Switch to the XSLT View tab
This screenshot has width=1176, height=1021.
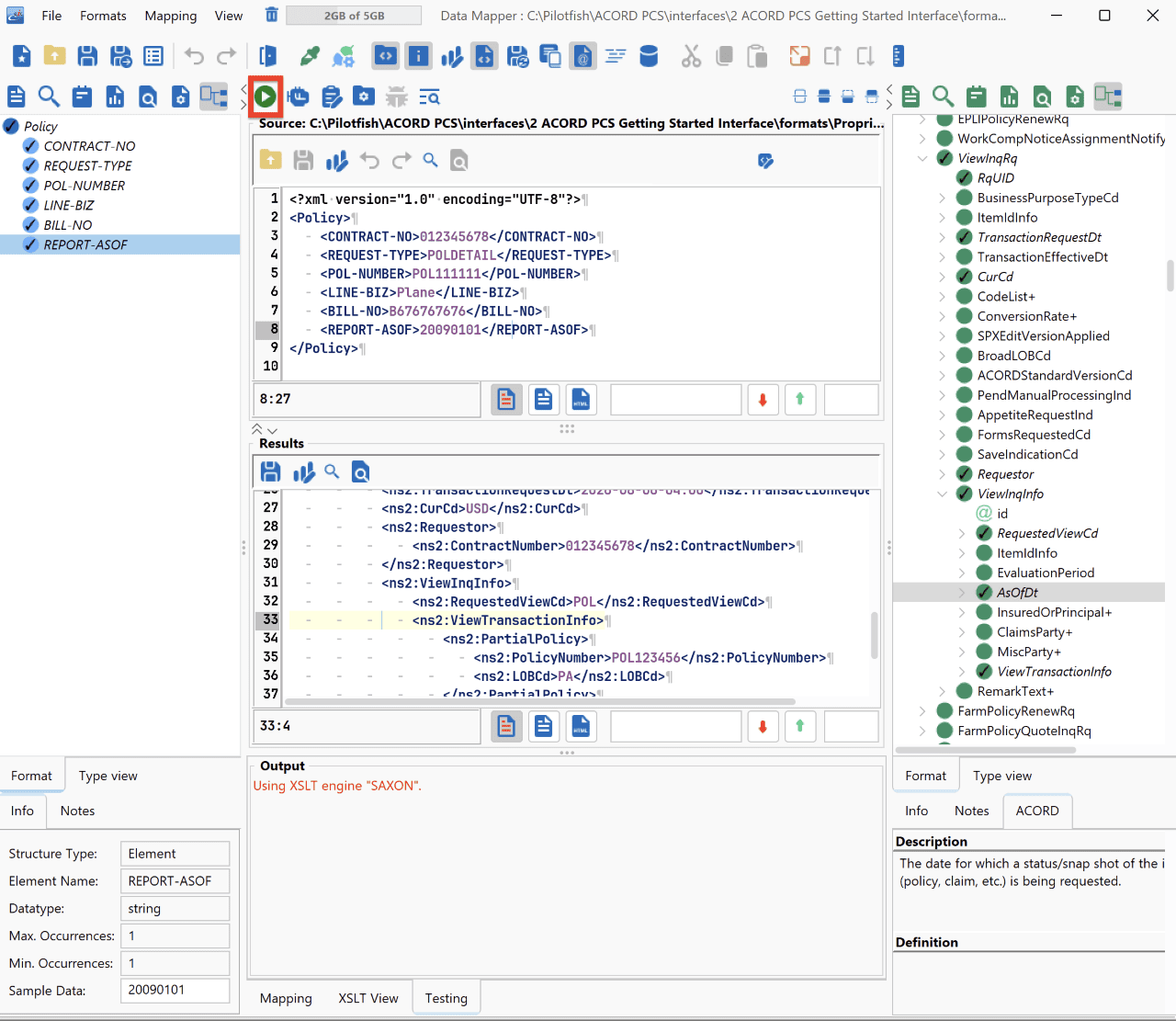point(368,998)
